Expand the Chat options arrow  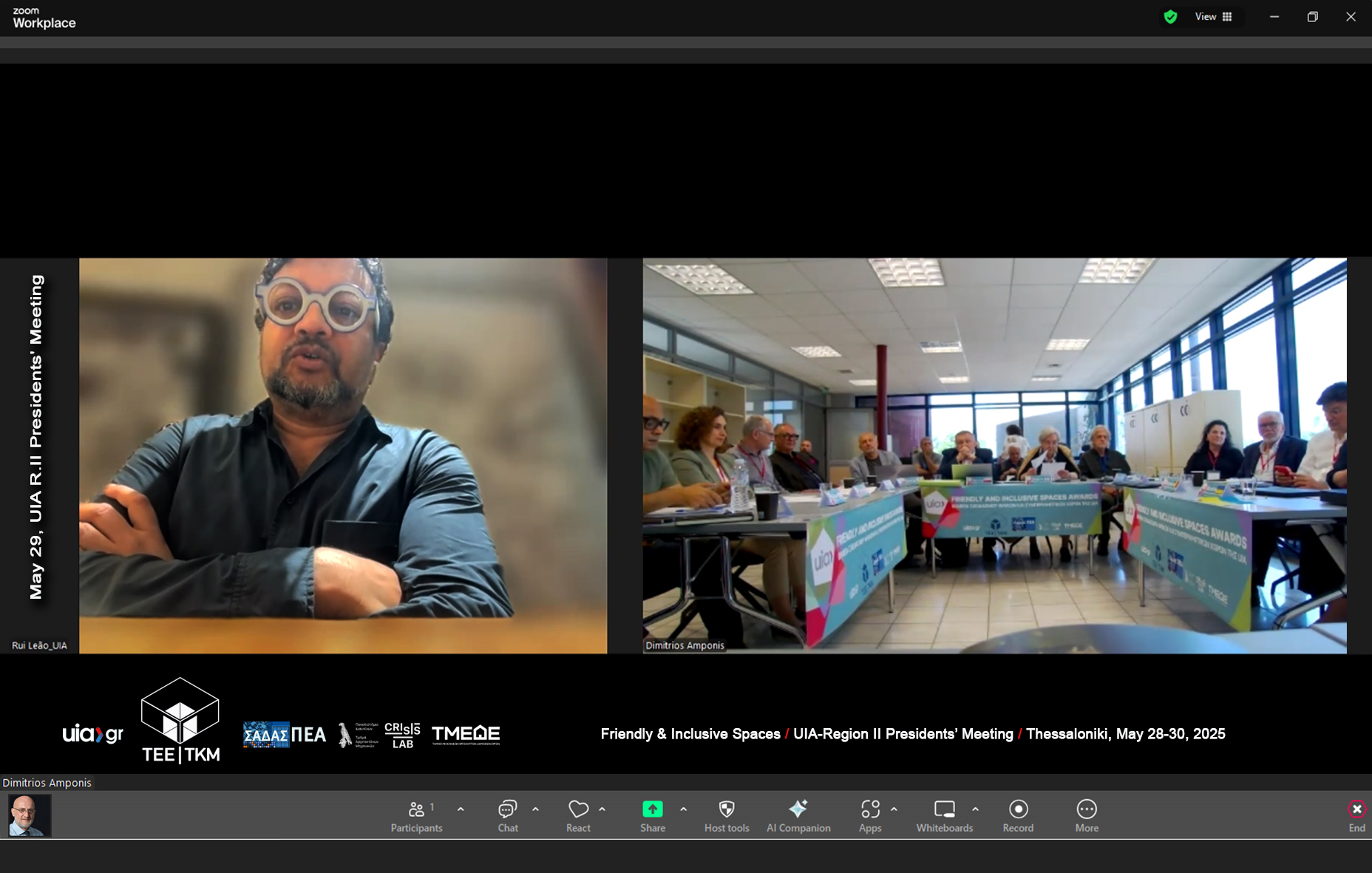535,809
